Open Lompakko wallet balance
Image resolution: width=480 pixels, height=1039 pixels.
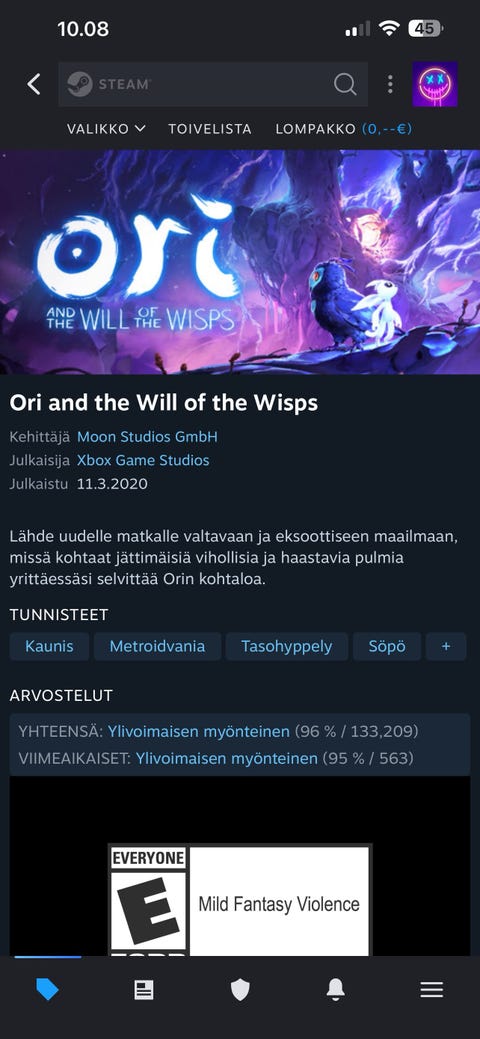(x=344, y=129)
